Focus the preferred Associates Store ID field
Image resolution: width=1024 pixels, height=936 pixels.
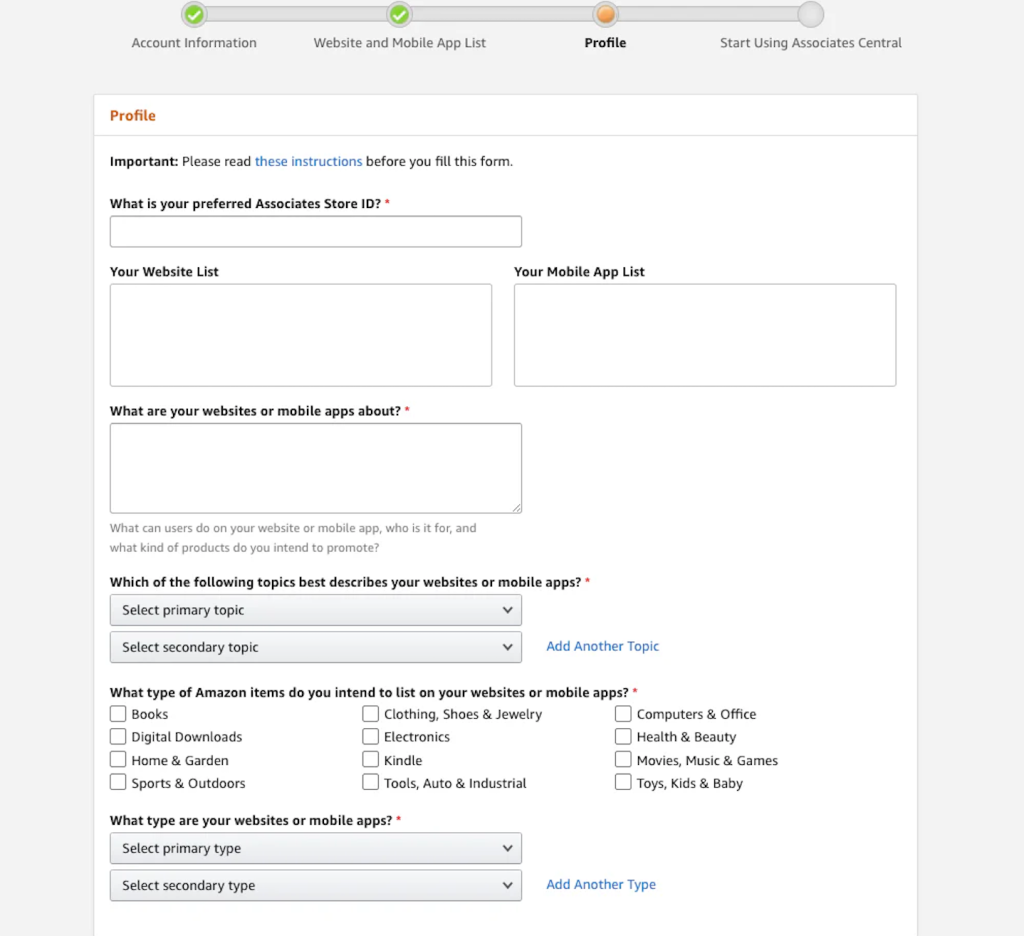coord(315,231)
